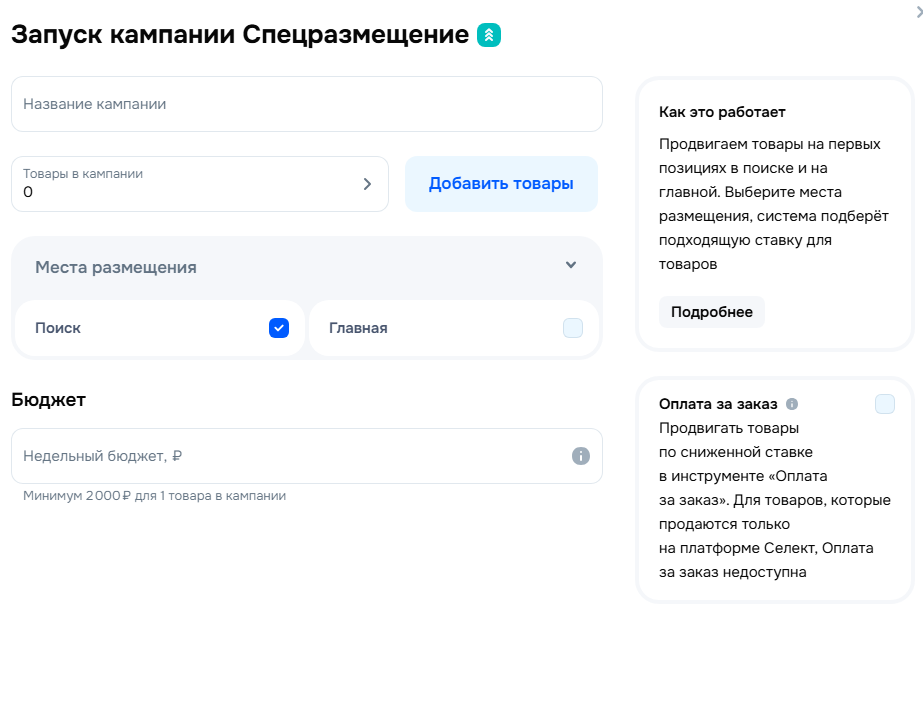Click the teal double-chevron badge beside the campaign title
This screenshot has width=923, height=724.
[488, 33]
